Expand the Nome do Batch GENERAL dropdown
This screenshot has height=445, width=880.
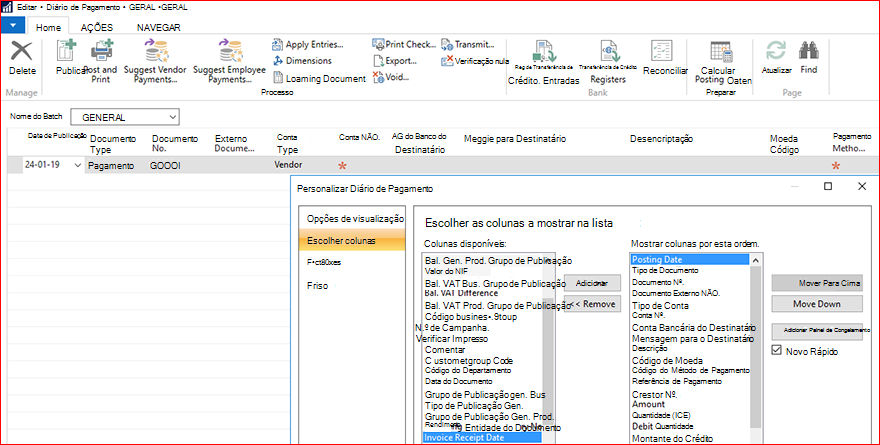(x=172, y=117)
